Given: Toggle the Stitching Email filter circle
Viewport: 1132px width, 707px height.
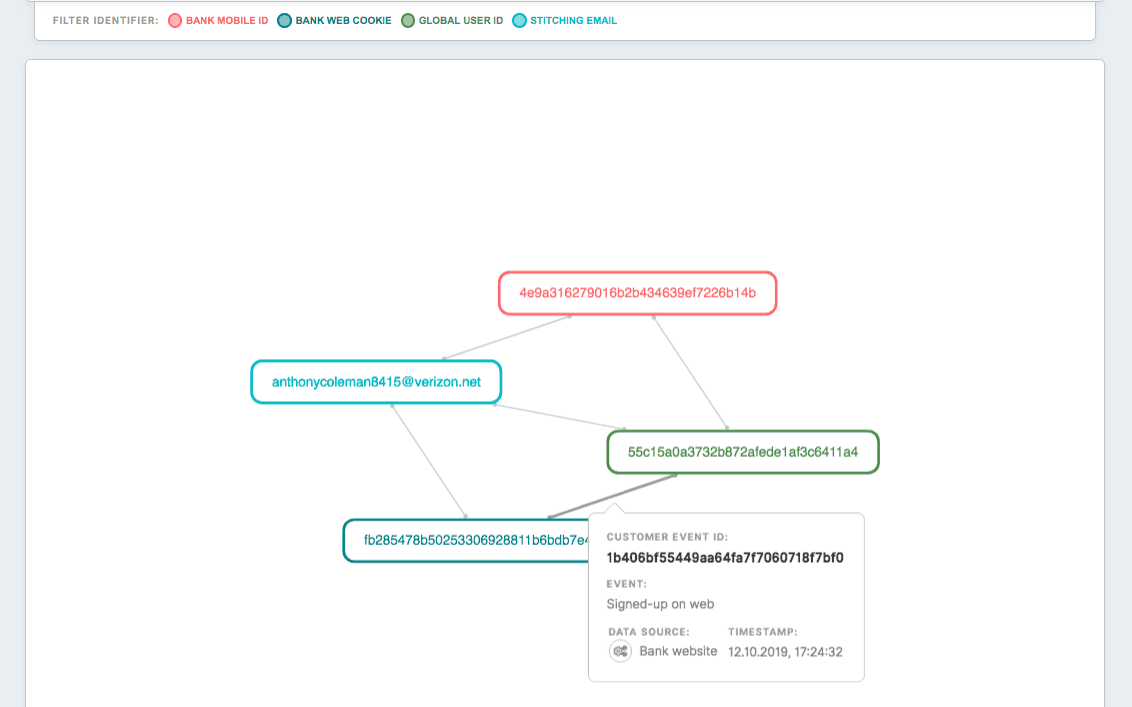Looking at the screenshot, I should (519, 20).
